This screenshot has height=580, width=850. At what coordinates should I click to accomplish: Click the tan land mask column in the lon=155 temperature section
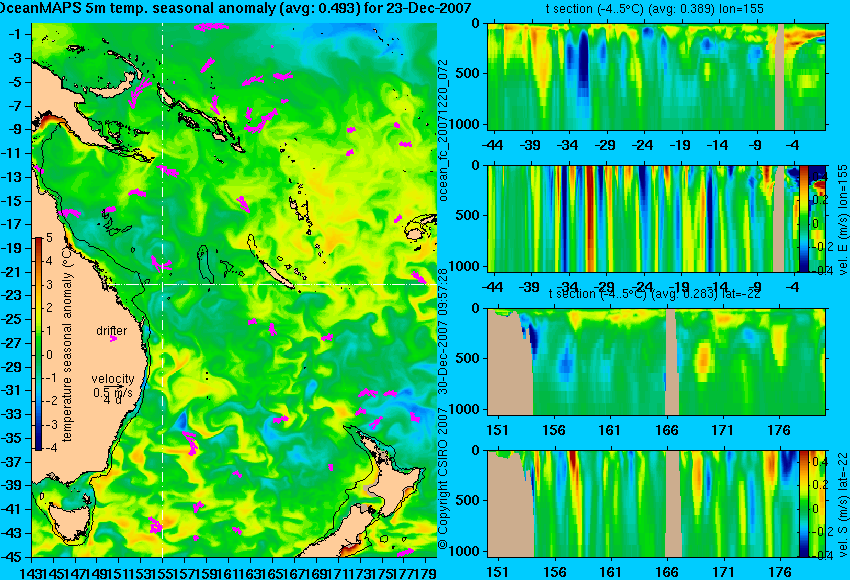[780, 76]
